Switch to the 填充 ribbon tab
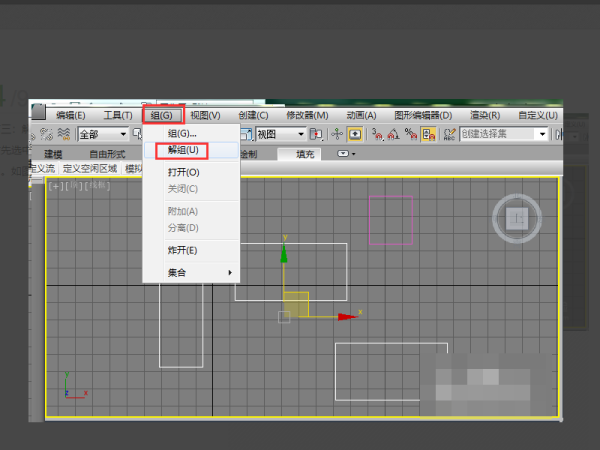600x450 pixels. click(x=300, y=154)
